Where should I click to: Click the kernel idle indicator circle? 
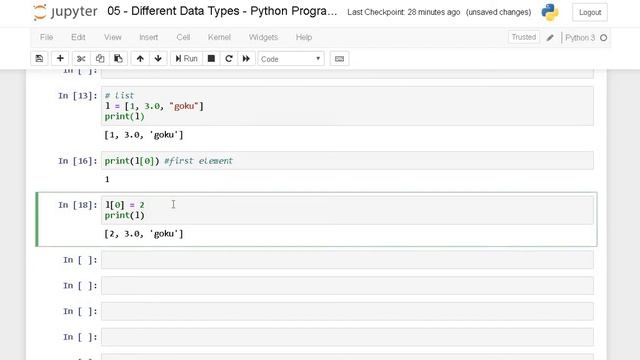tap(604, 38)
